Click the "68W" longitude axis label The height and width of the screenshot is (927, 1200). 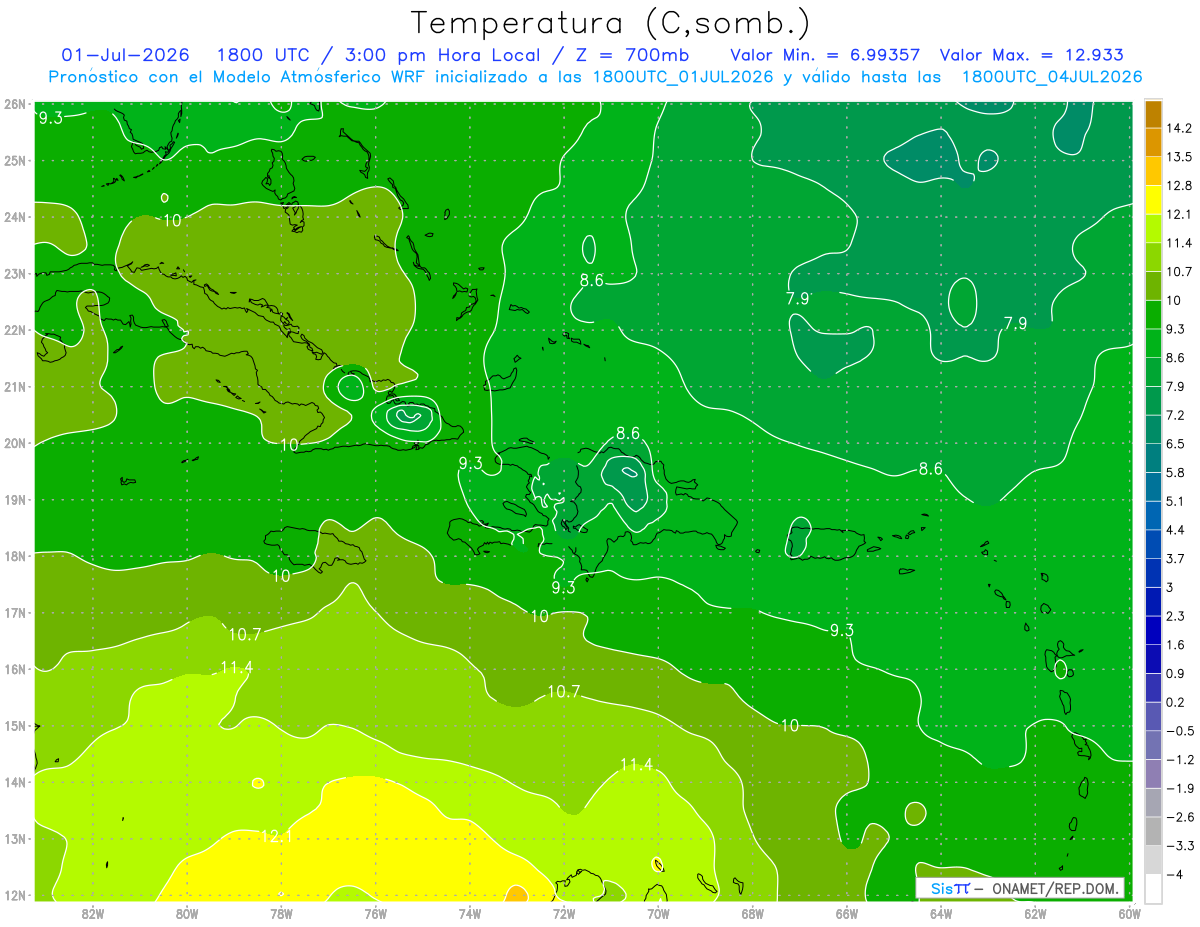752,913
